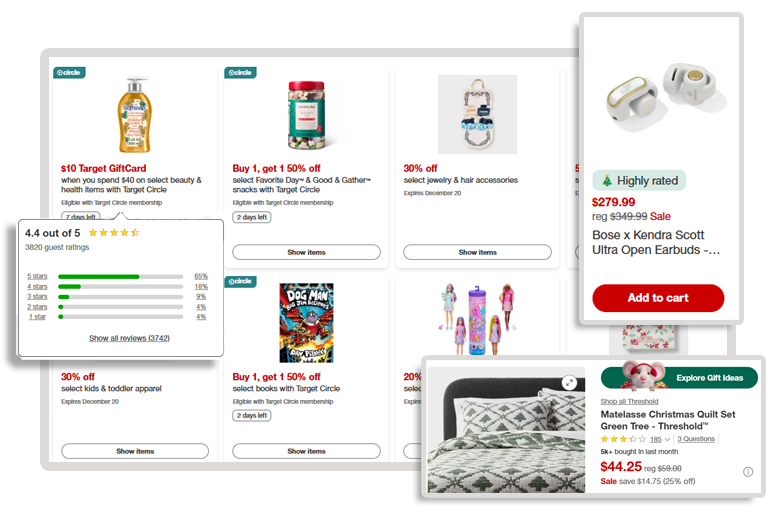This screenshot has height=518, width=776.
Task: Click the Circle badge on Dog Man offer
Action: [x=241, y=282]
